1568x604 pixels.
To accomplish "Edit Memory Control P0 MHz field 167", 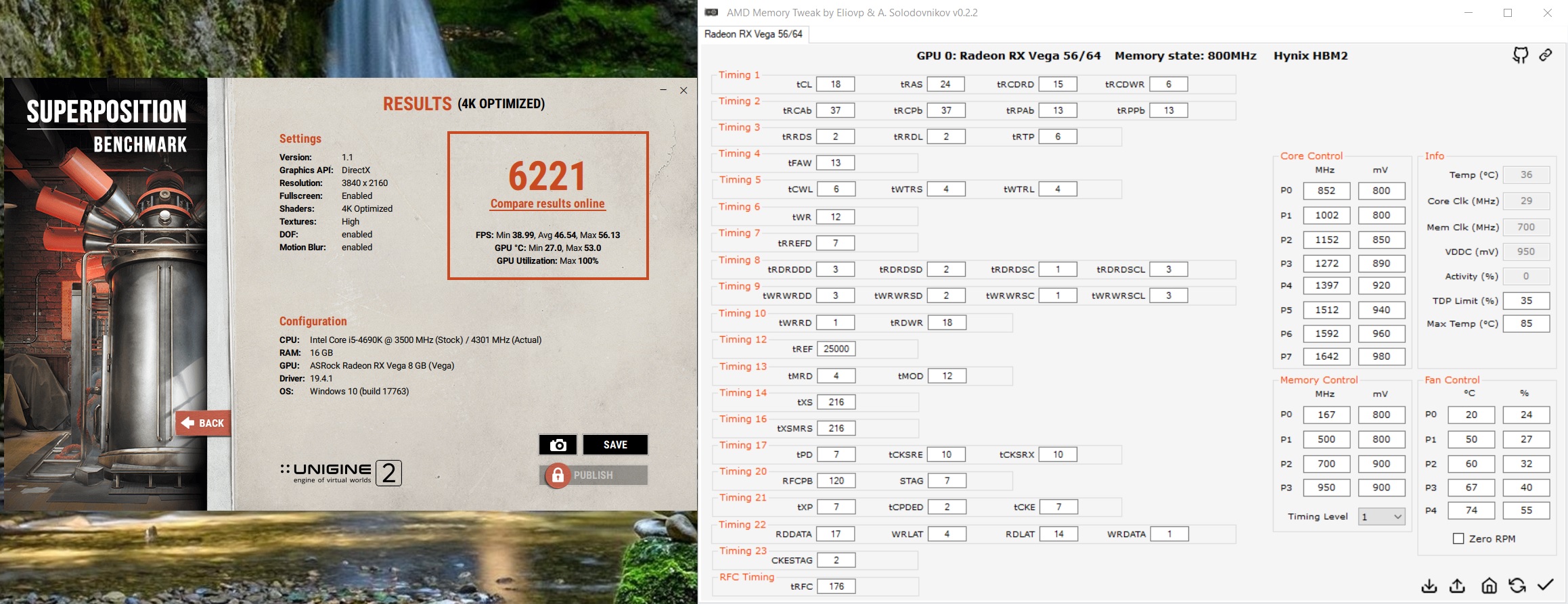I will click(x=1326, y=415).
